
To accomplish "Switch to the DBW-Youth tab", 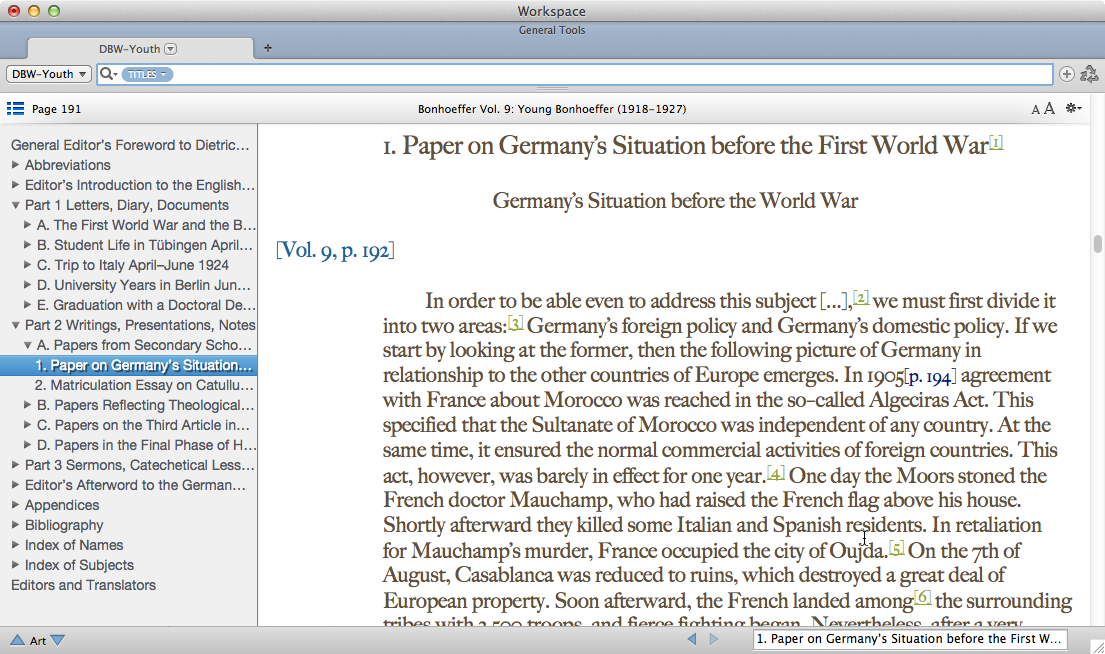I will (140, 49).
